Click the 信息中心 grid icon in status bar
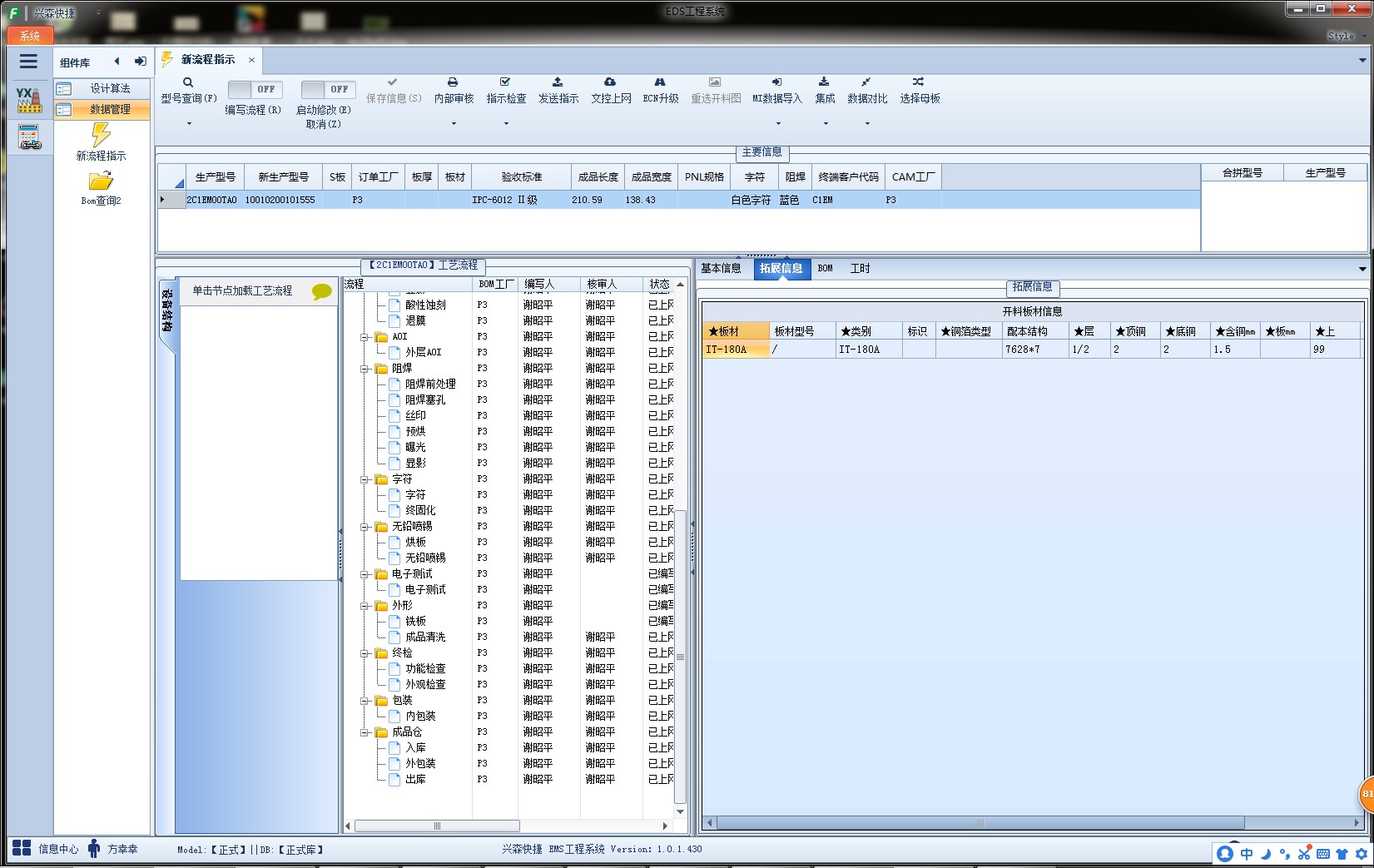 pyautogui.click(x=22, y=849)
